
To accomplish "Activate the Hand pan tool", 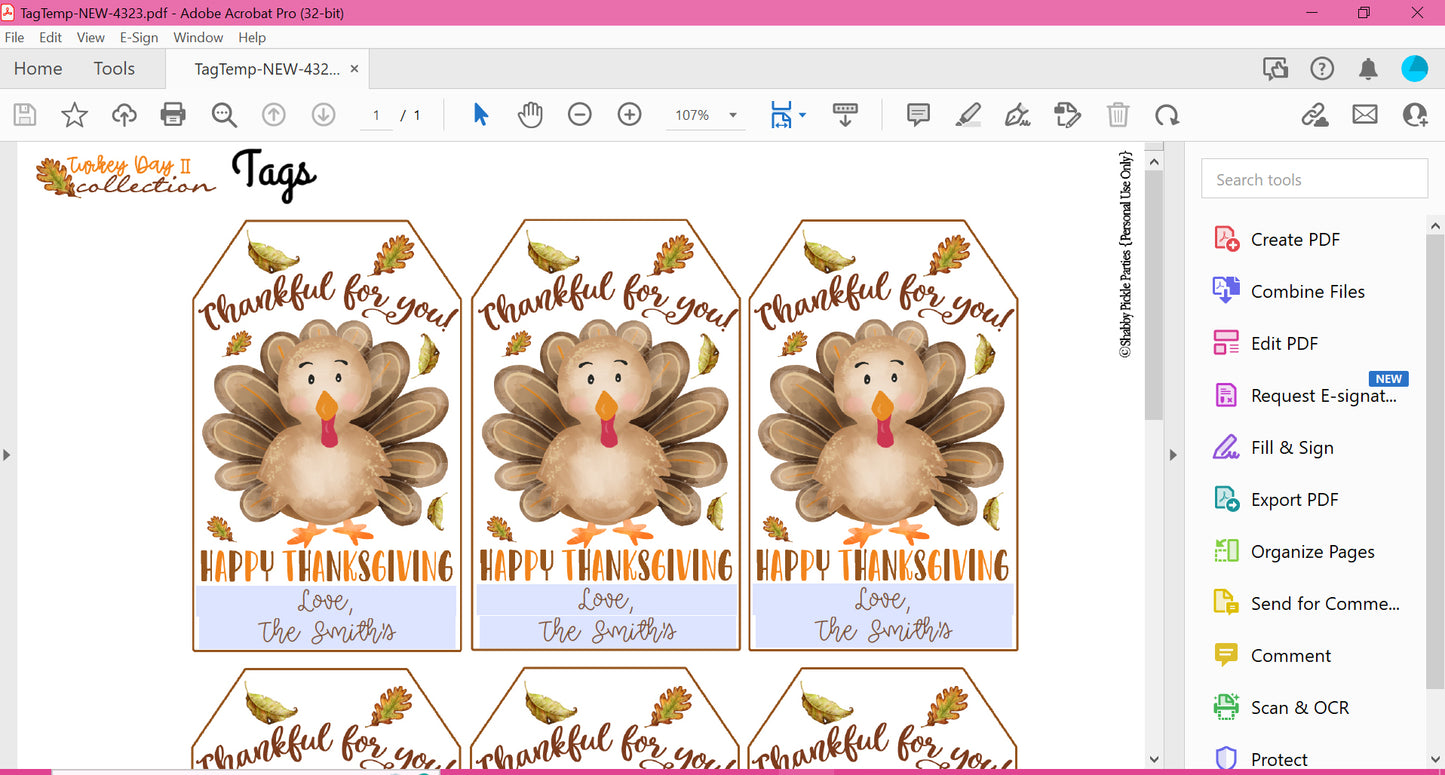I will point(530,115).
